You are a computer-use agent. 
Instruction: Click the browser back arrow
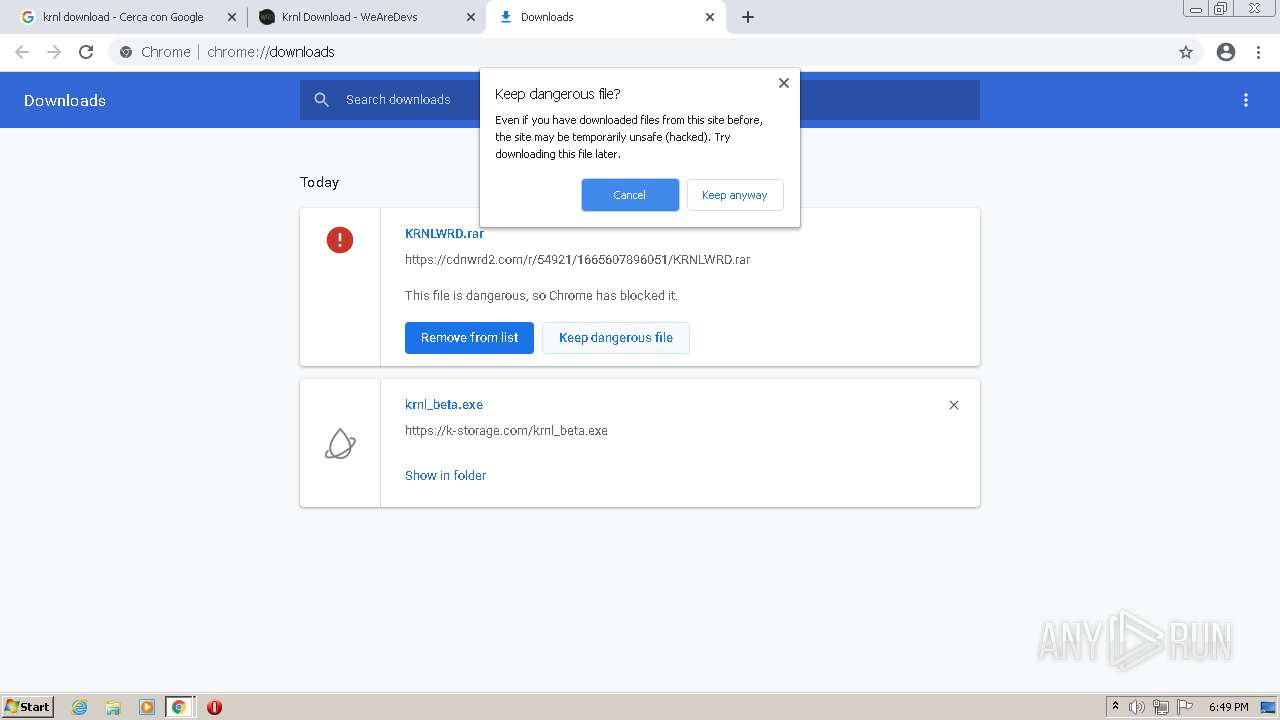pos(22,52)
